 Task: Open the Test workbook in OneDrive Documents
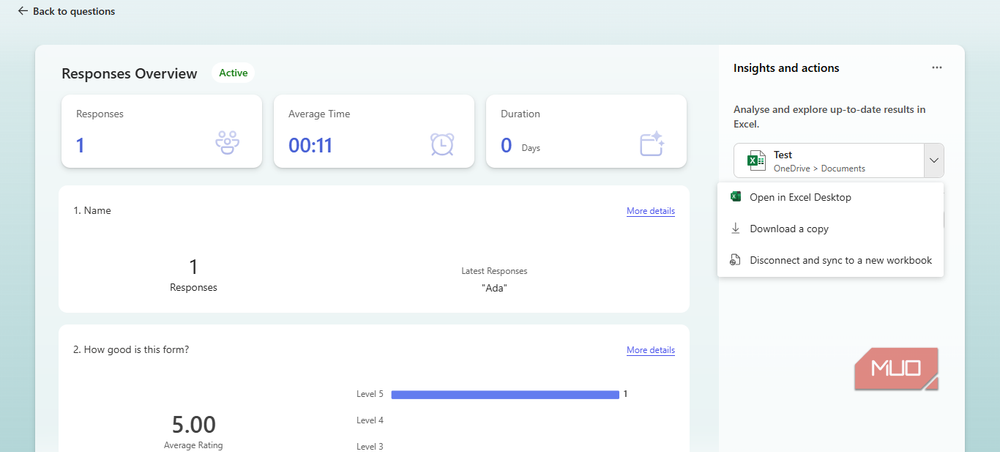(828, 161)
